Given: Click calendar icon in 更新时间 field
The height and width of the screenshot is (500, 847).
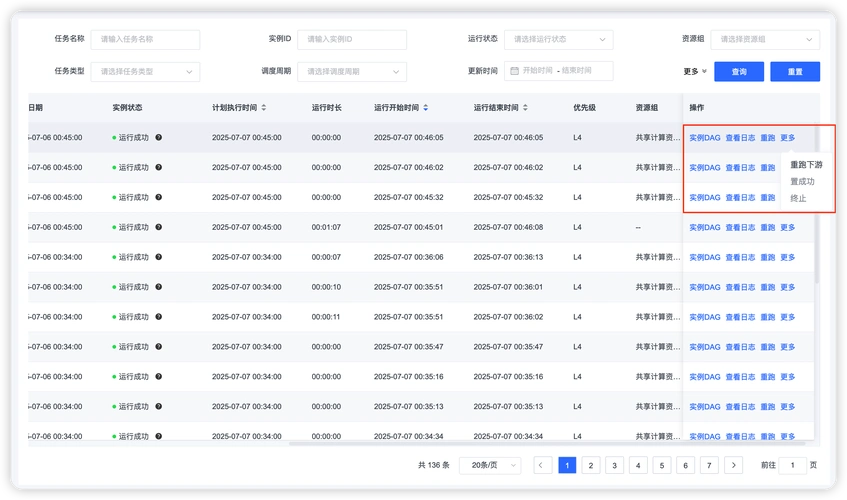Looking at the screenshot, I should point(514,71).
